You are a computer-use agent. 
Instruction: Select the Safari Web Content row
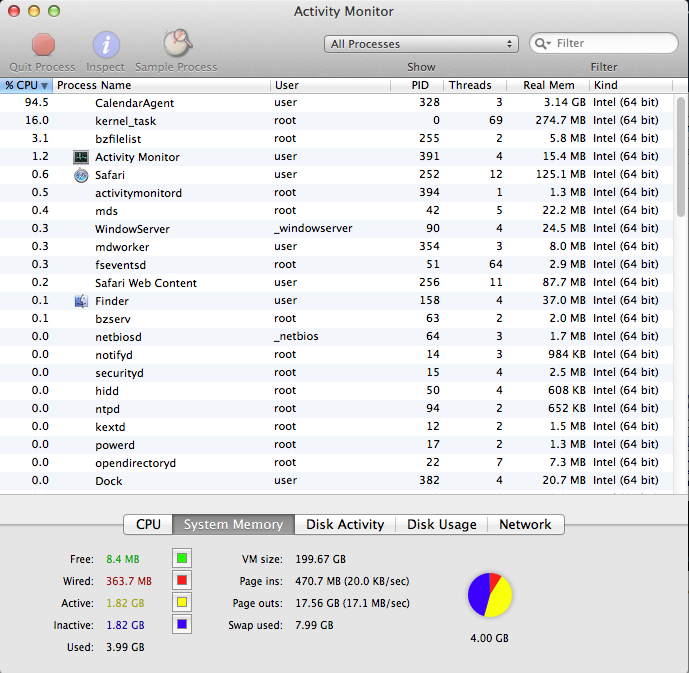(336, 283)
